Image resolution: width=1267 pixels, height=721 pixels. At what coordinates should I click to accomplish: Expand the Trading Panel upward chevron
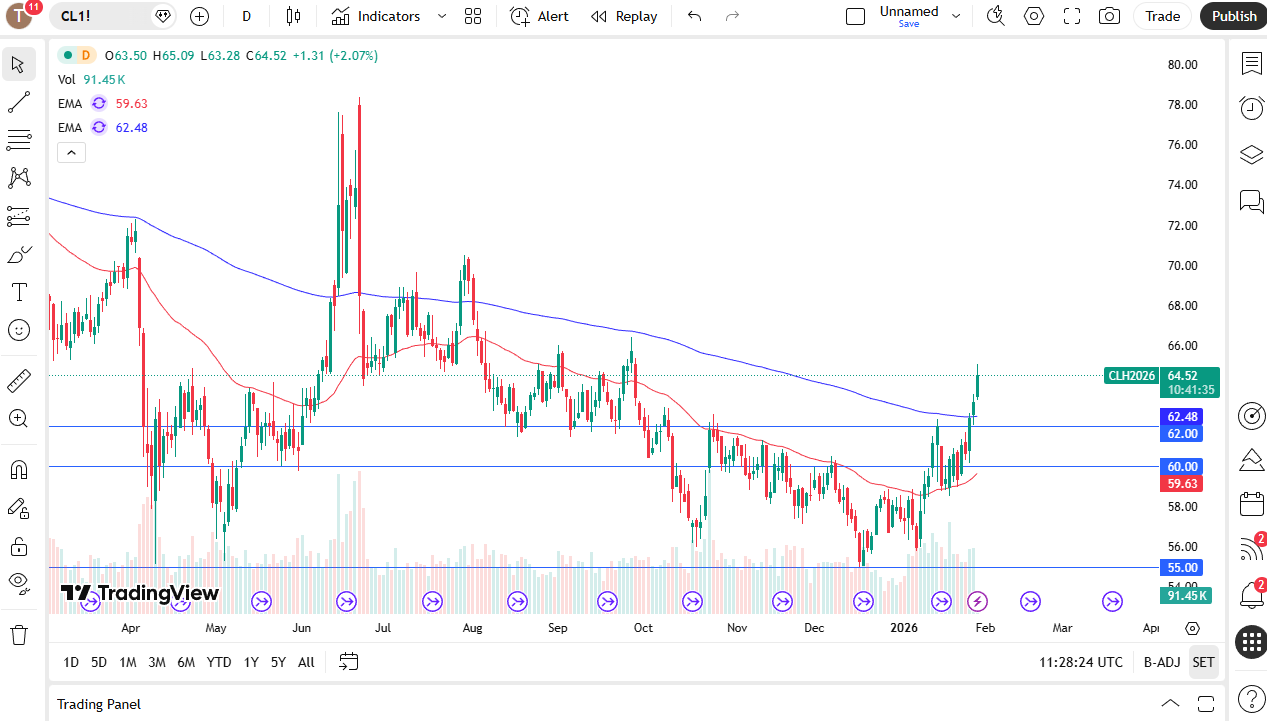(x=1169, y=703)
